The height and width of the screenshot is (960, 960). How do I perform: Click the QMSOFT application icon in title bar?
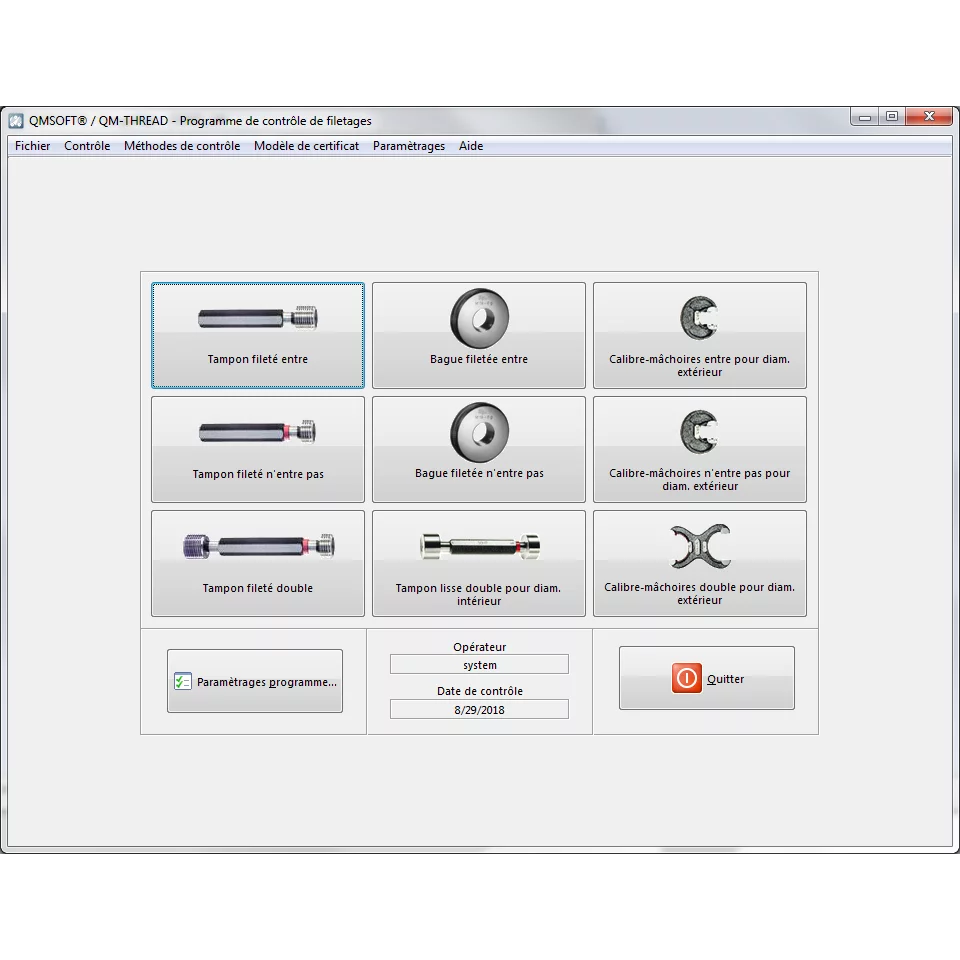[x=16, y=121]
